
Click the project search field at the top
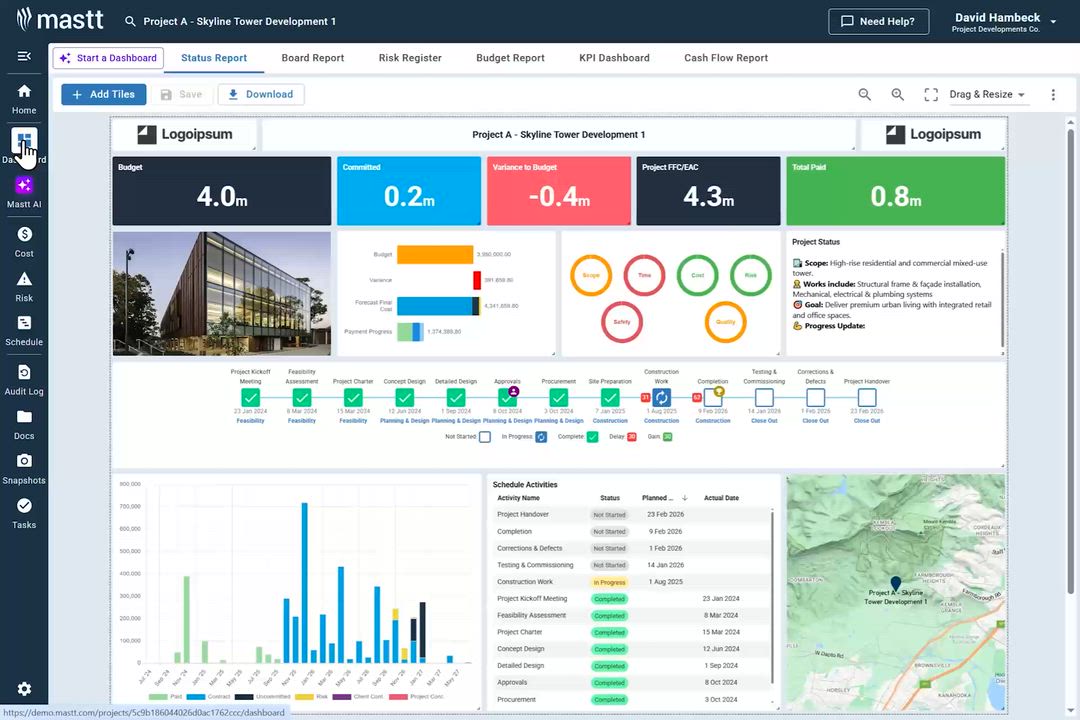coord(230,20)
